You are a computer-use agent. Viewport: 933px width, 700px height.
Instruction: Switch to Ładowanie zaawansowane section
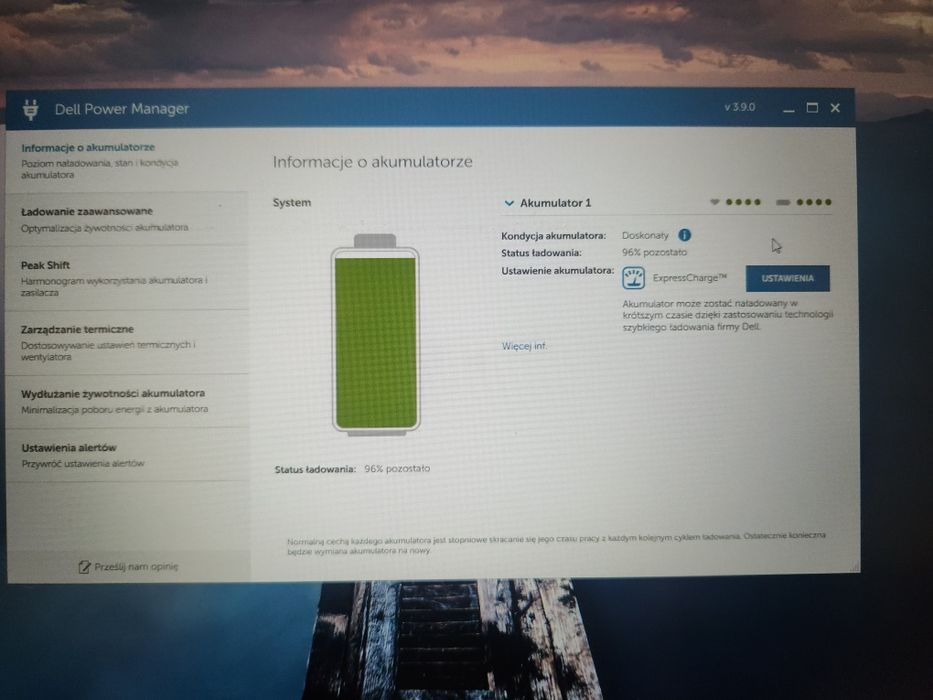coord(127,219)
